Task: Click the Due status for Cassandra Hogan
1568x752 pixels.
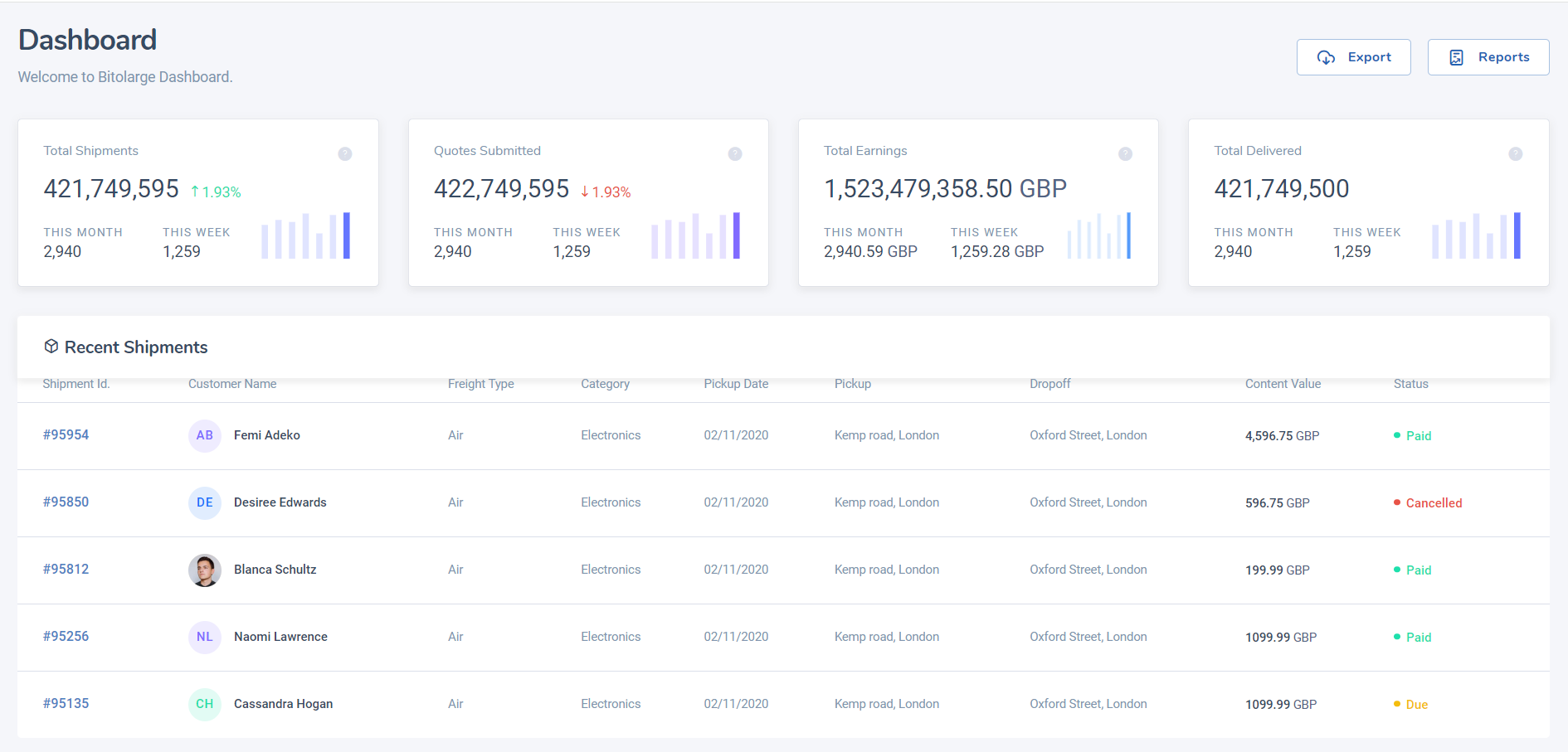Action: coord(1416,705)
